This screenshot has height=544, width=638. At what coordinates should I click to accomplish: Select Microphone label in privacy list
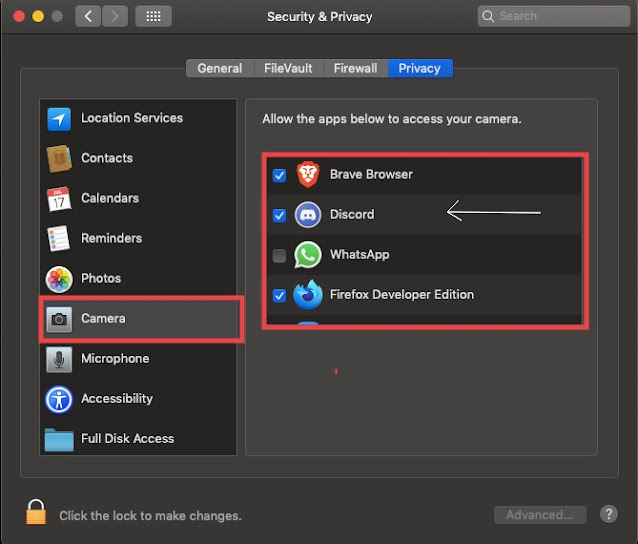(115, 358)
